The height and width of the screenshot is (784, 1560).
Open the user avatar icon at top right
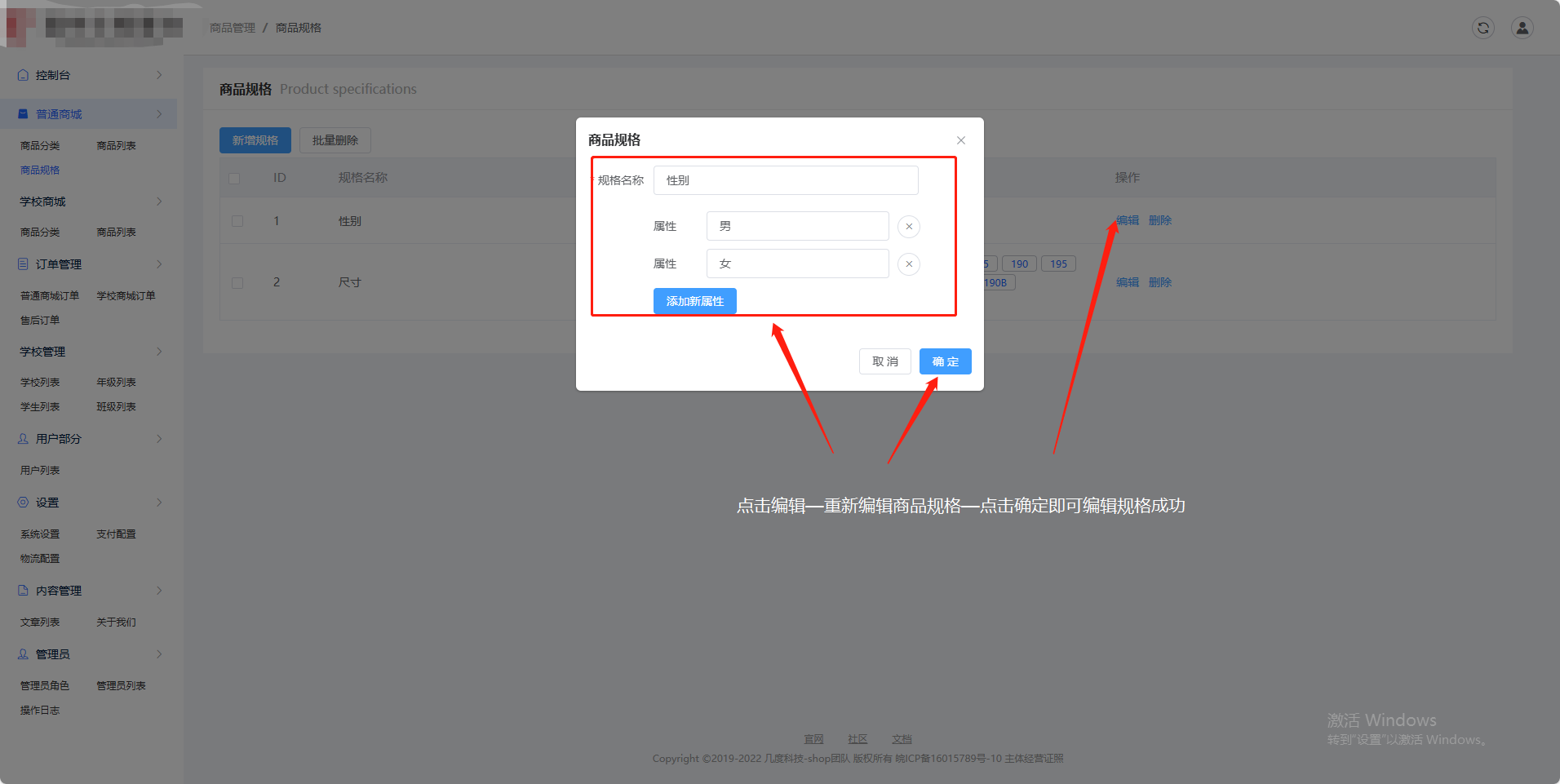(x=1522, y=27)
